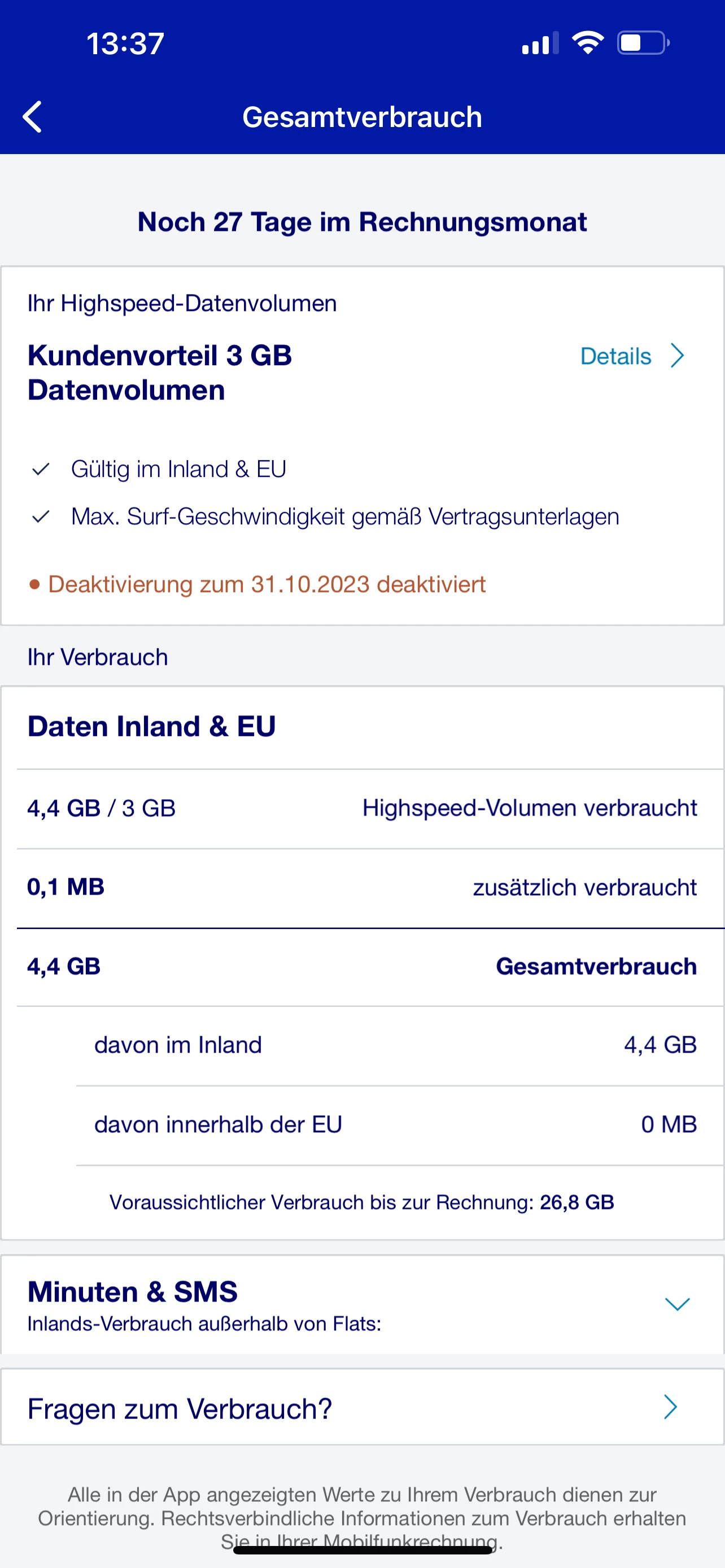Tap the orange dot before Deaktivierung
The width and height of the screenshot is (725, 1568).
34,584
